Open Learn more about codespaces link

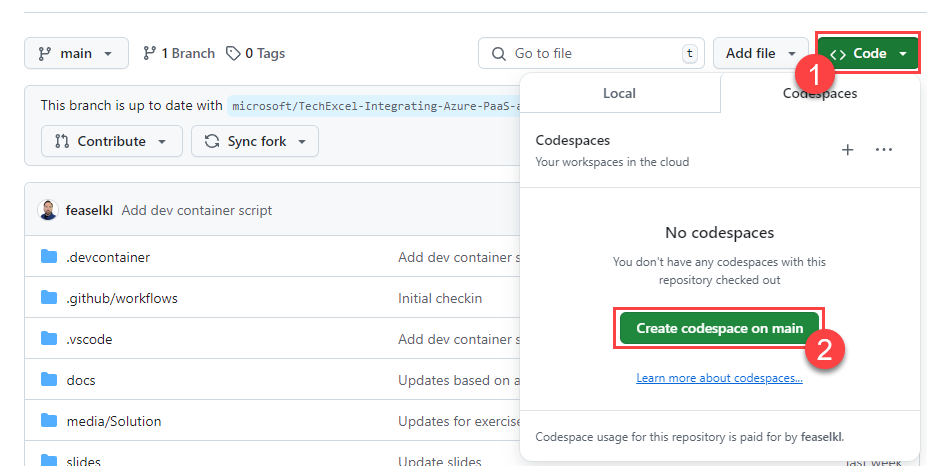(x=719, y=378)
